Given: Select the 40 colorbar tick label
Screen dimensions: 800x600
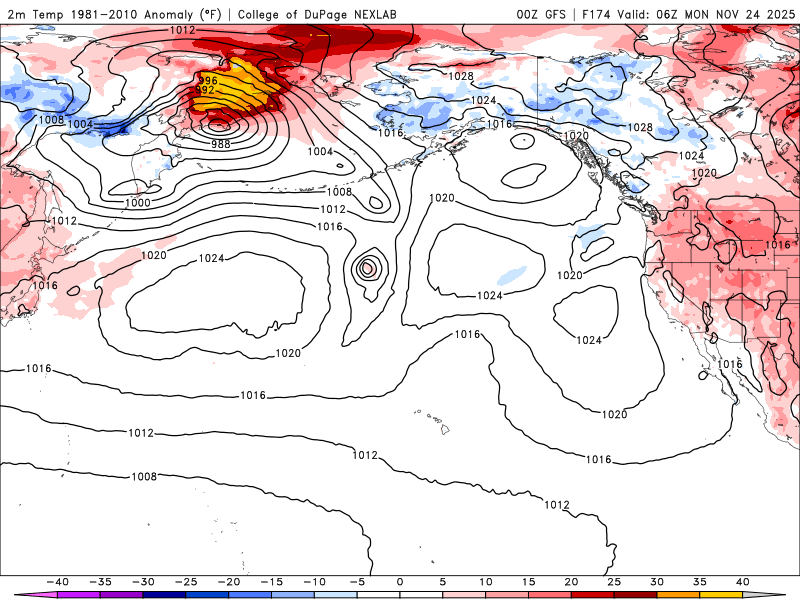Looking at the screenshot, I should pyautogui.click(x=743, y=582).
